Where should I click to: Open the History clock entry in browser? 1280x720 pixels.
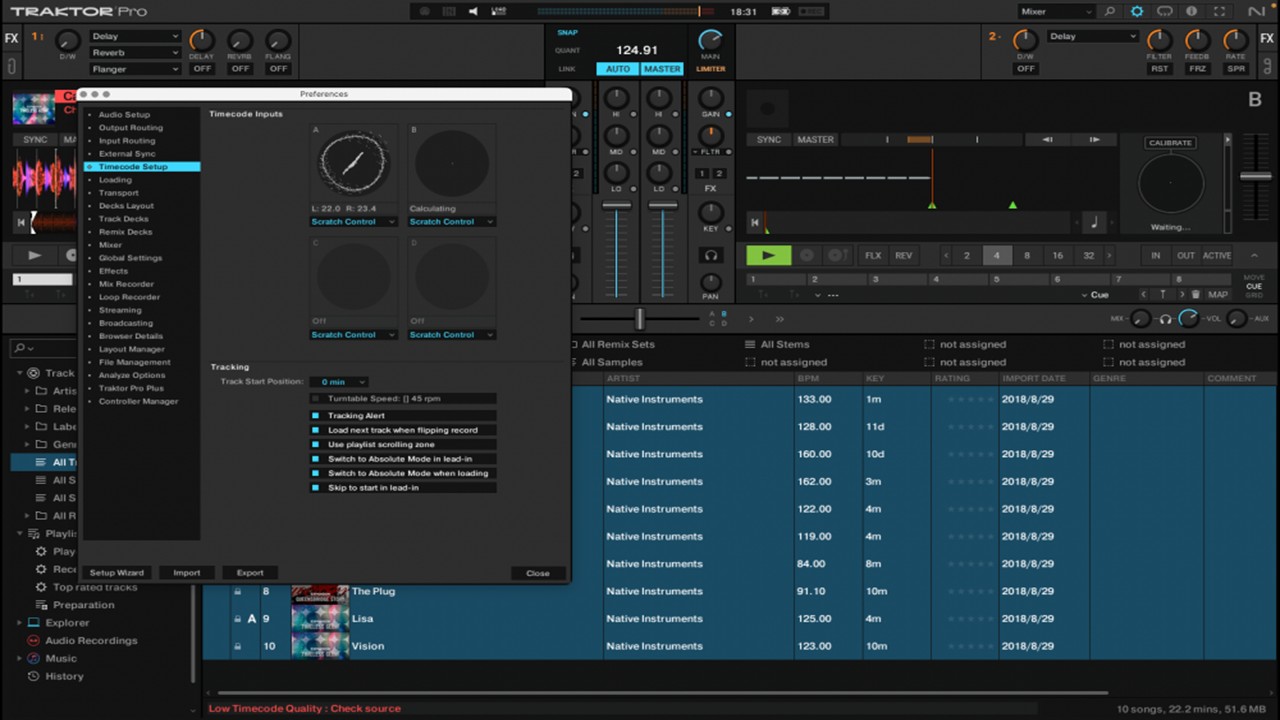click(64, 676)
